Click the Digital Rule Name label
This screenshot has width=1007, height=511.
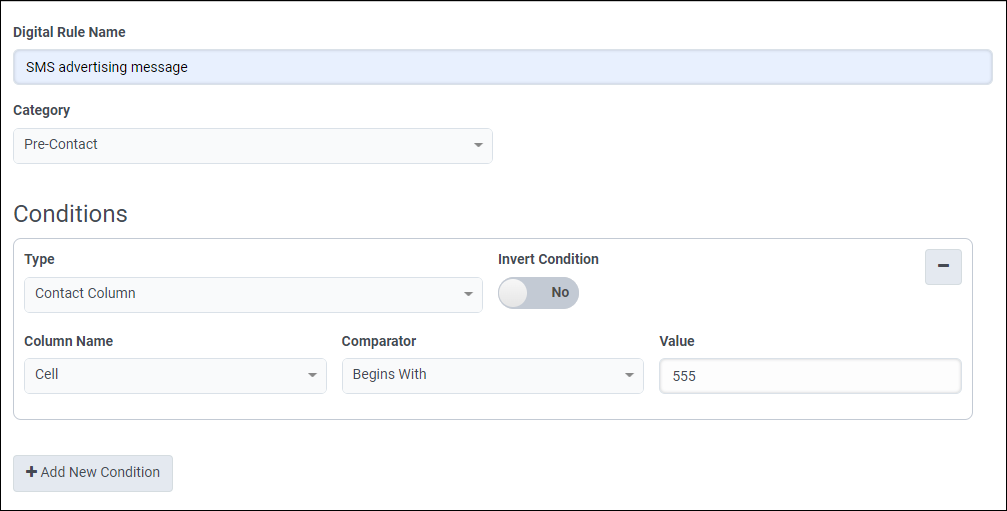pyautogui.click(x=69, y=32)
